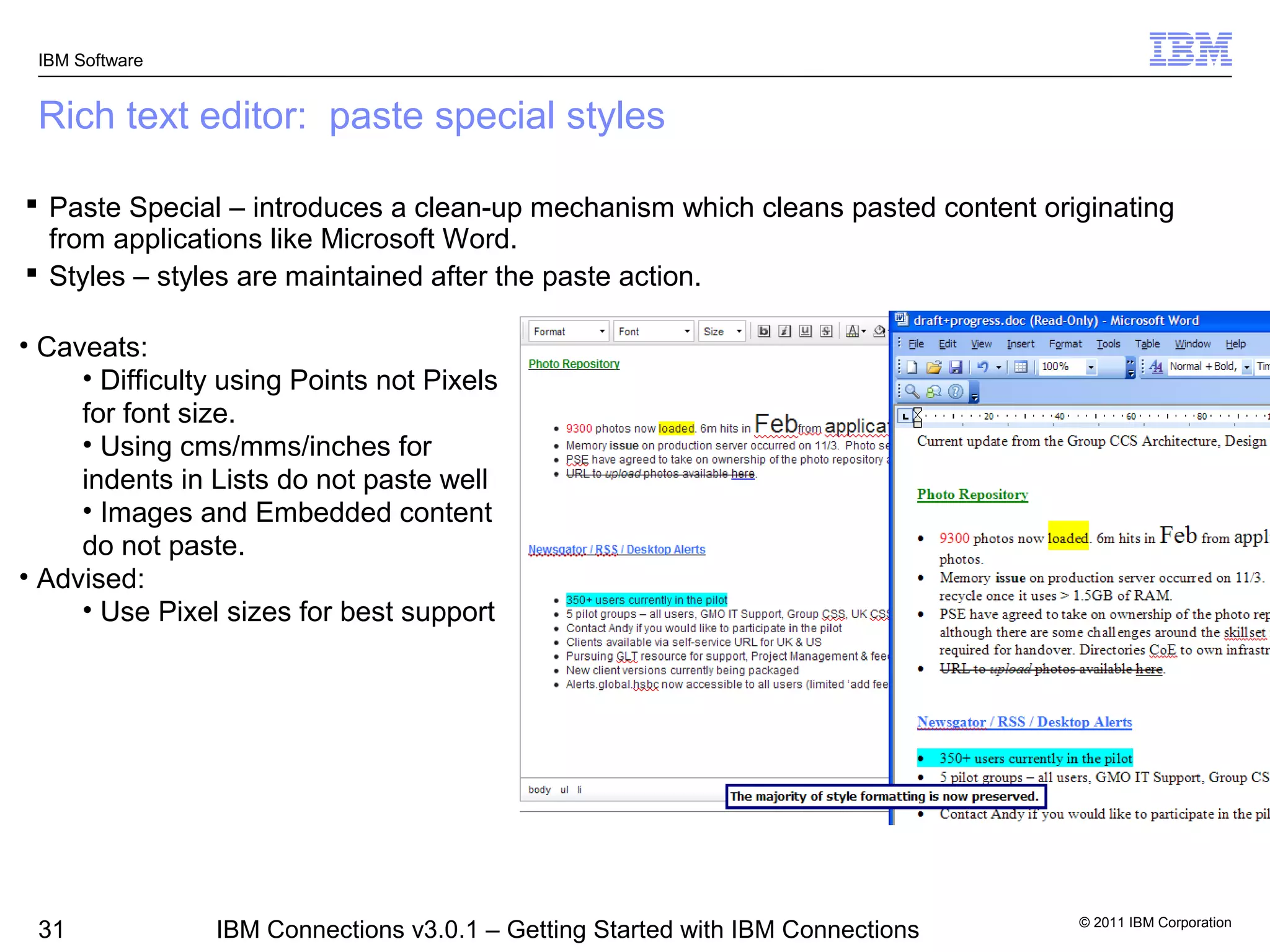Viewport: 1270px width, 952px height.
Task: Click Photo Repository link in editor
Action: (574, 364)
